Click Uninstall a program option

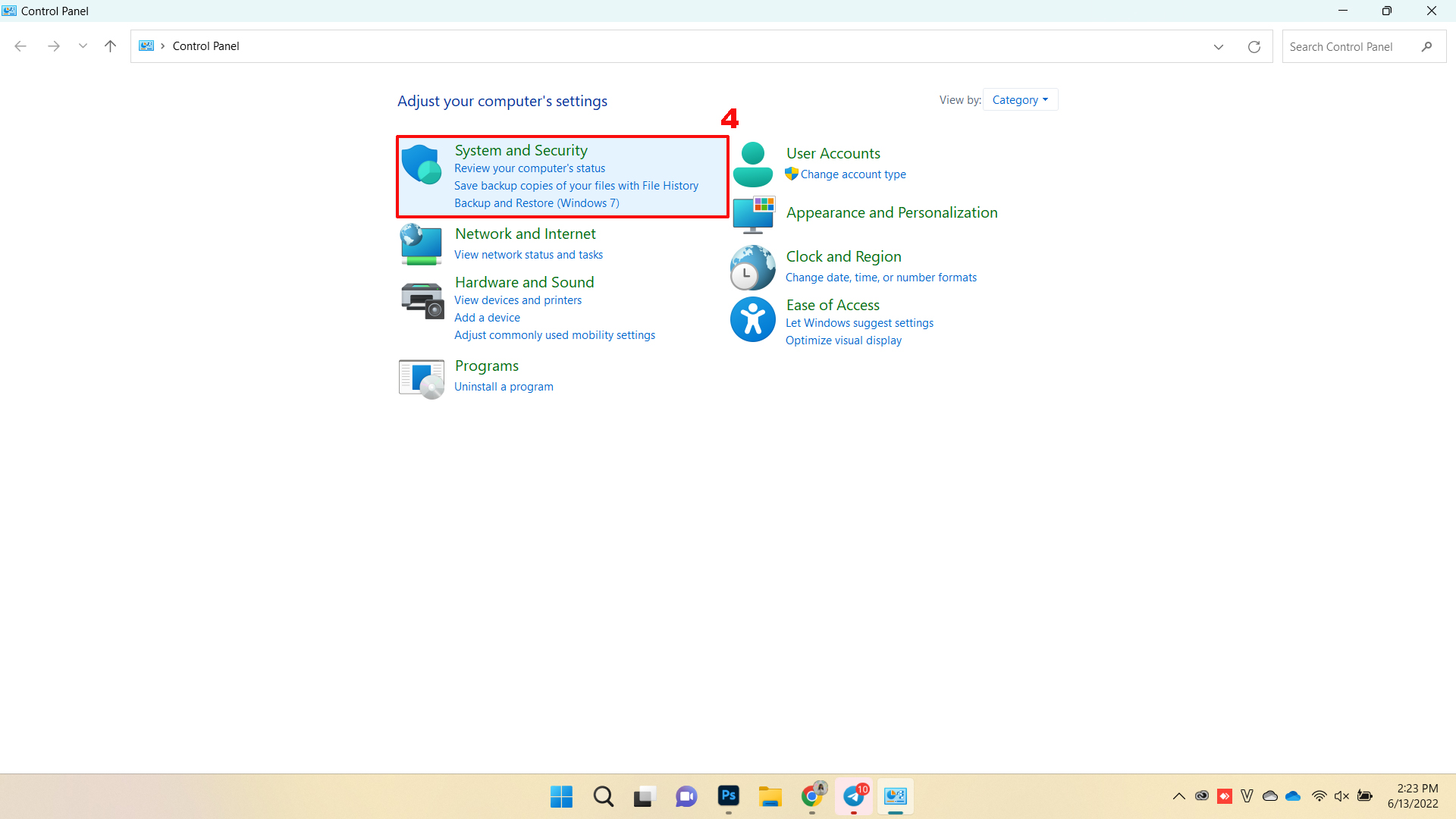click(504, 386)
